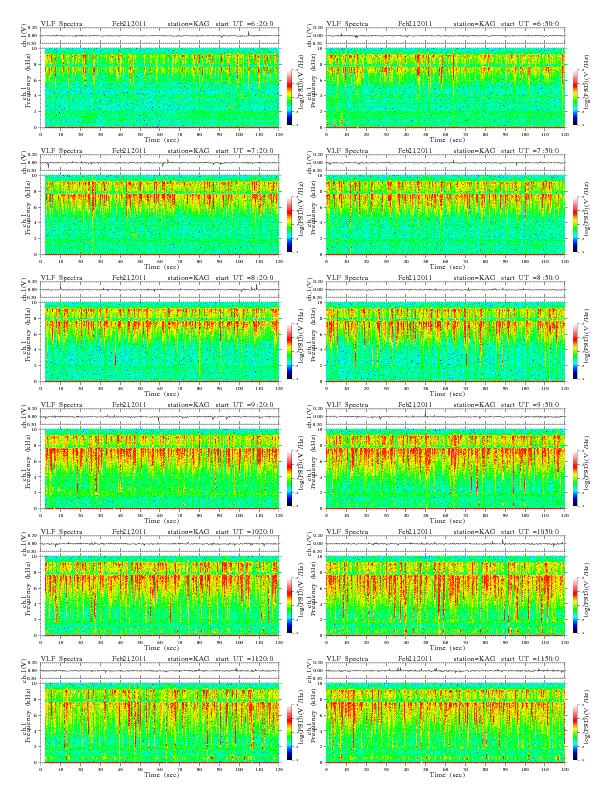Screen dimensions: 612x792
Task: Click 'Time (sec)' label under the 6:50:0 plot
Action: click(447, 139)
